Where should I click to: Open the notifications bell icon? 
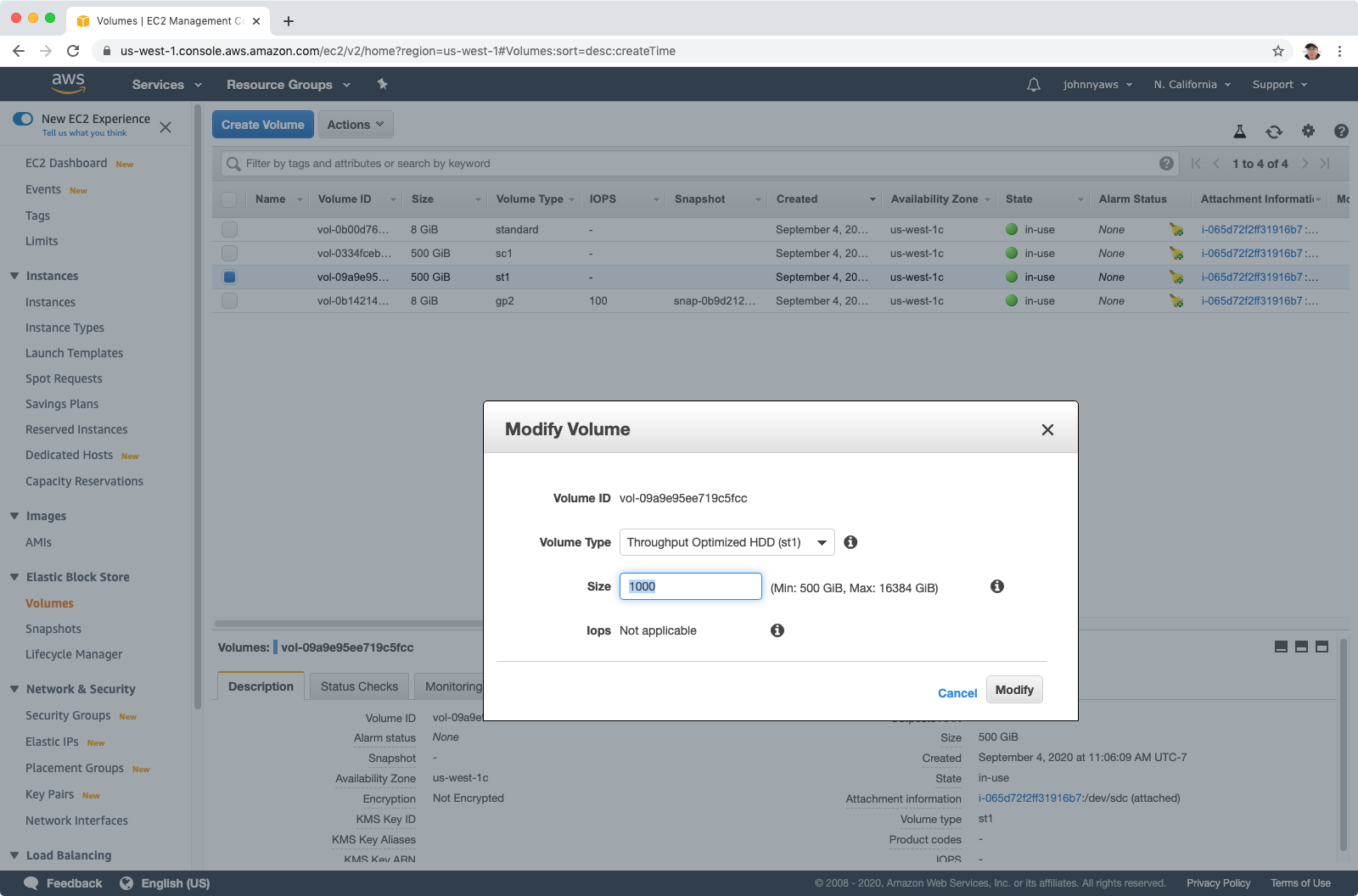1033,85
